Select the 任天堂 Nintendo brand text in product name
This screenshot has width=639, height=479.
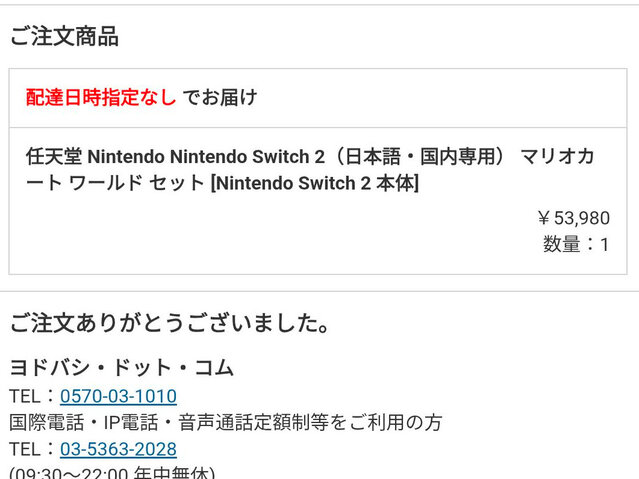tap(96, 157)
